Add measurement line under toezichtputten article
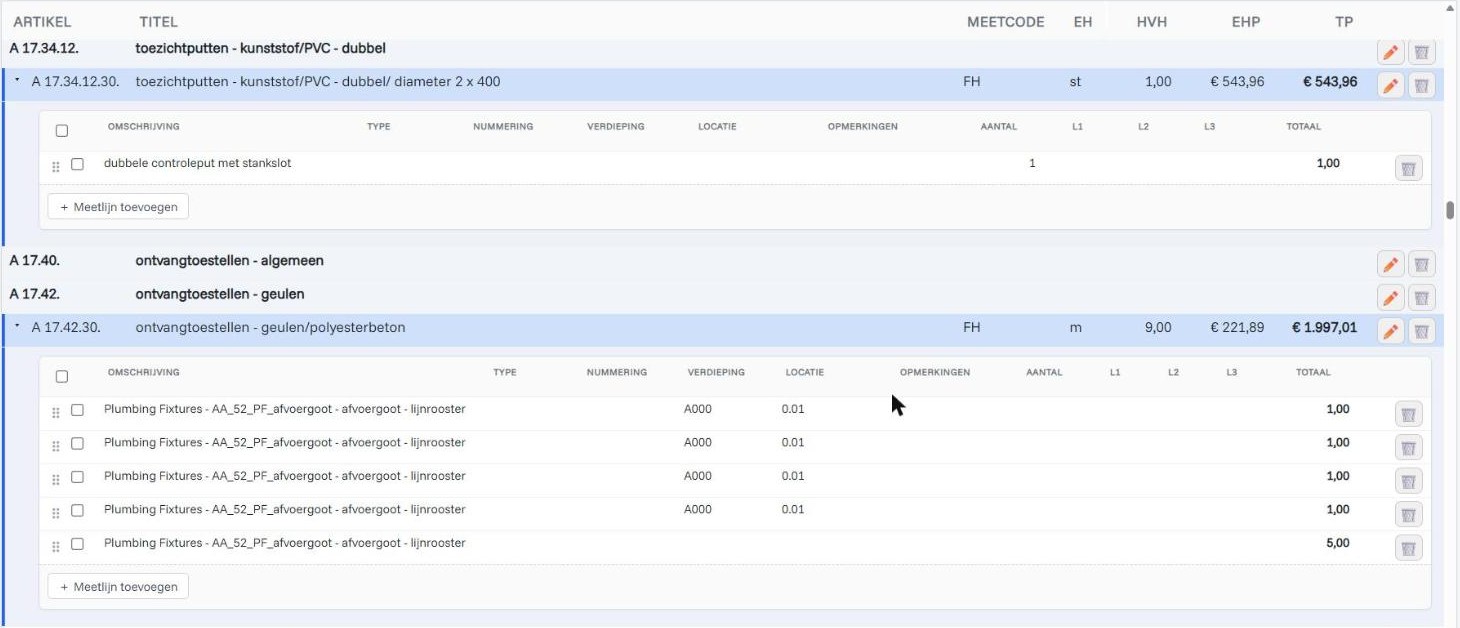This screenshot has width=1460, height=628. pyautogui.click(x=118, y=207)
